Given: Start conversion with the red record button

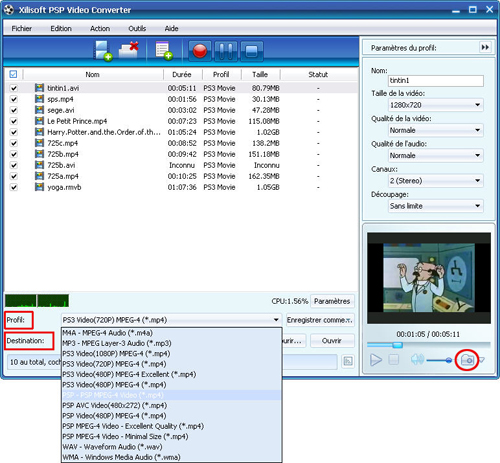Looking at the screenshot, I should [200, 51].
